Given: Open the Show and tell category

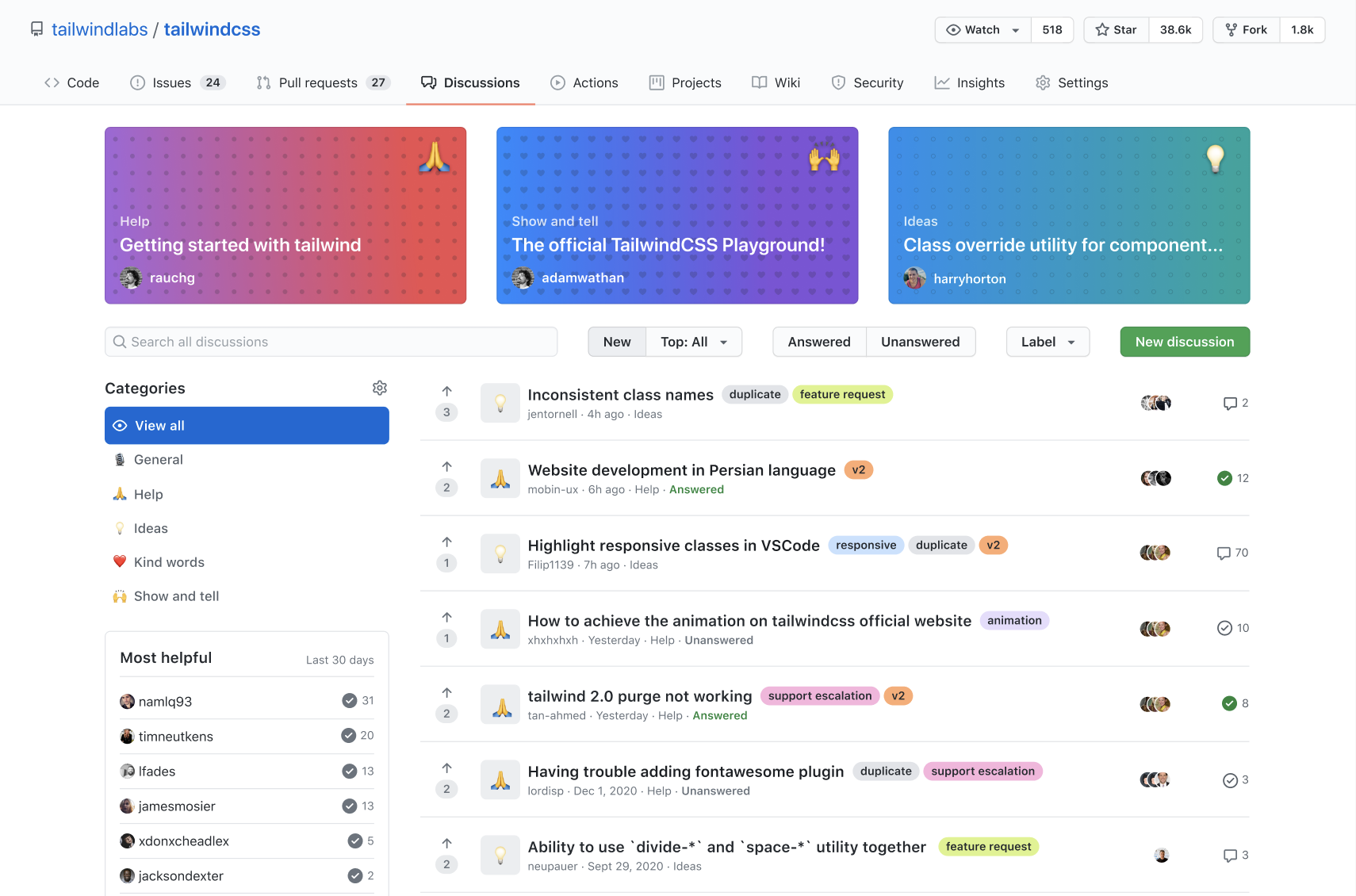Looking at the screenshot, I should 176,596.
